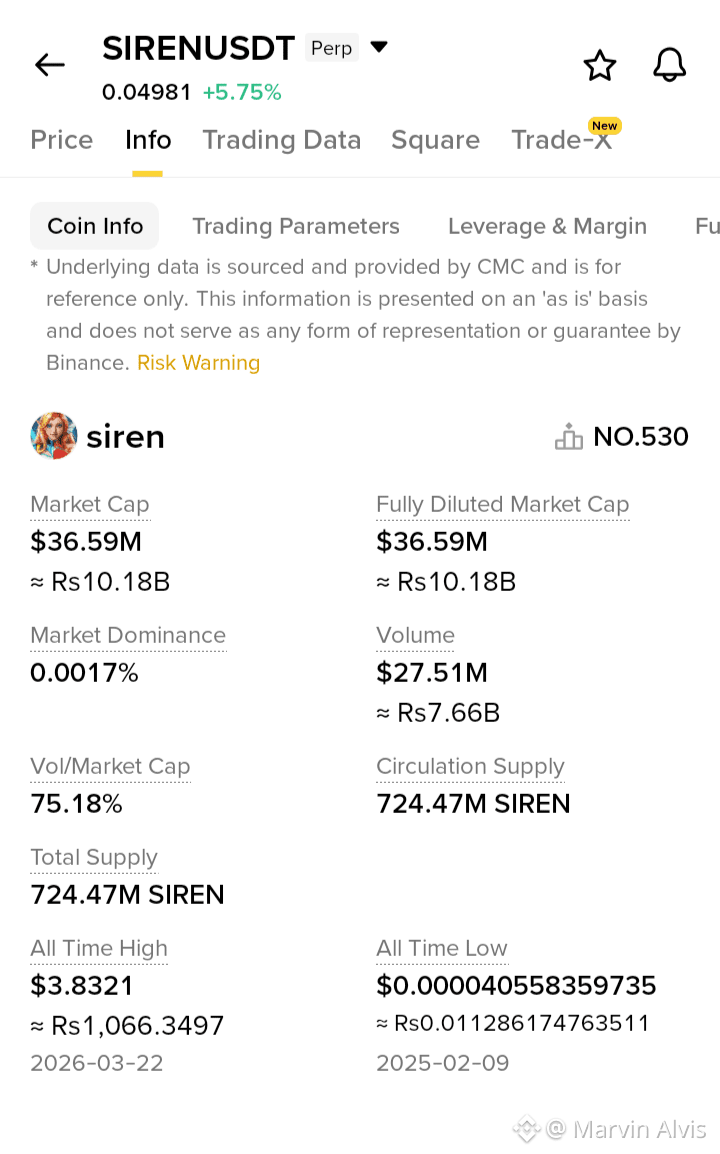Open the Trade-X tab
Screen dimensions: 720x1154
click(562, 139)
